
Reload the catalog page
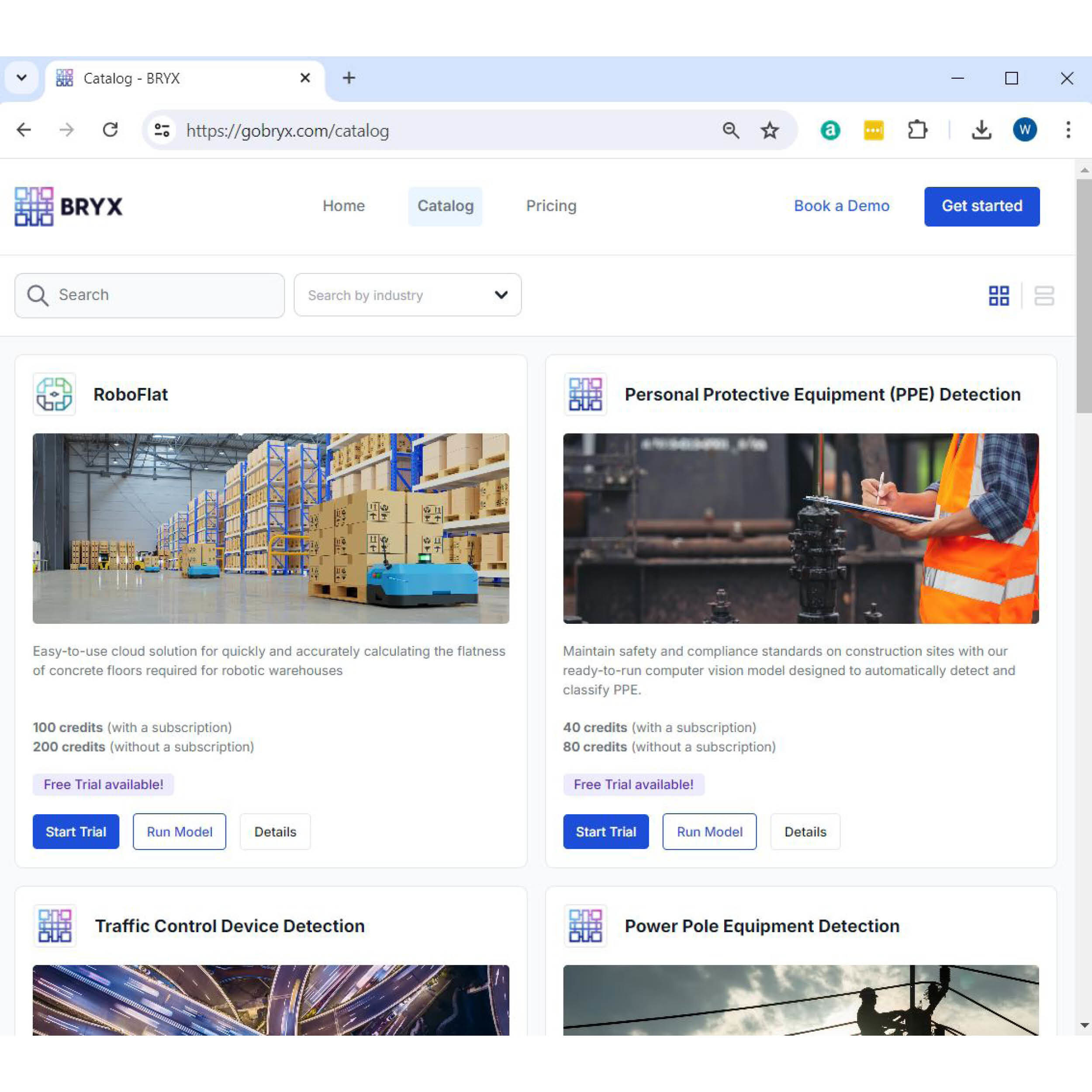tap(110, 130)
